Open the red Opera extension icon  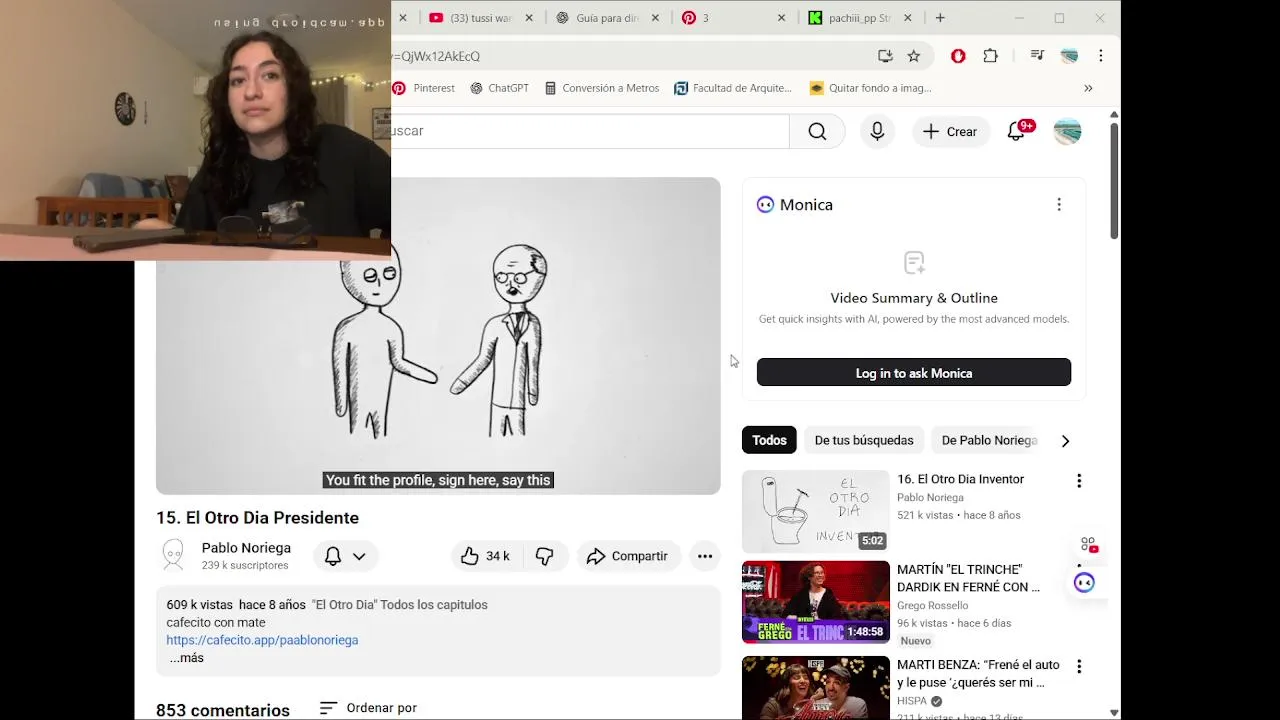coord(958,56)
